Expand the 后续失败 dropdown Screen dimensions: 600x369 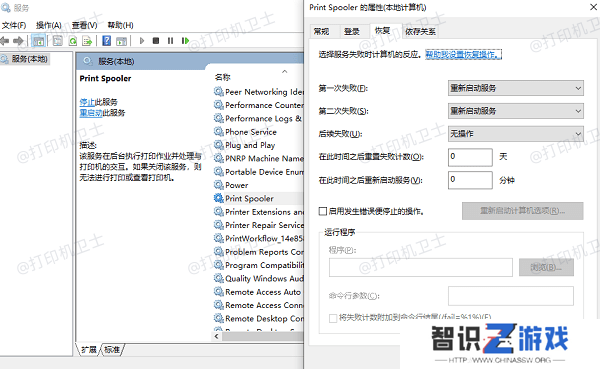[x=515, y=134]
